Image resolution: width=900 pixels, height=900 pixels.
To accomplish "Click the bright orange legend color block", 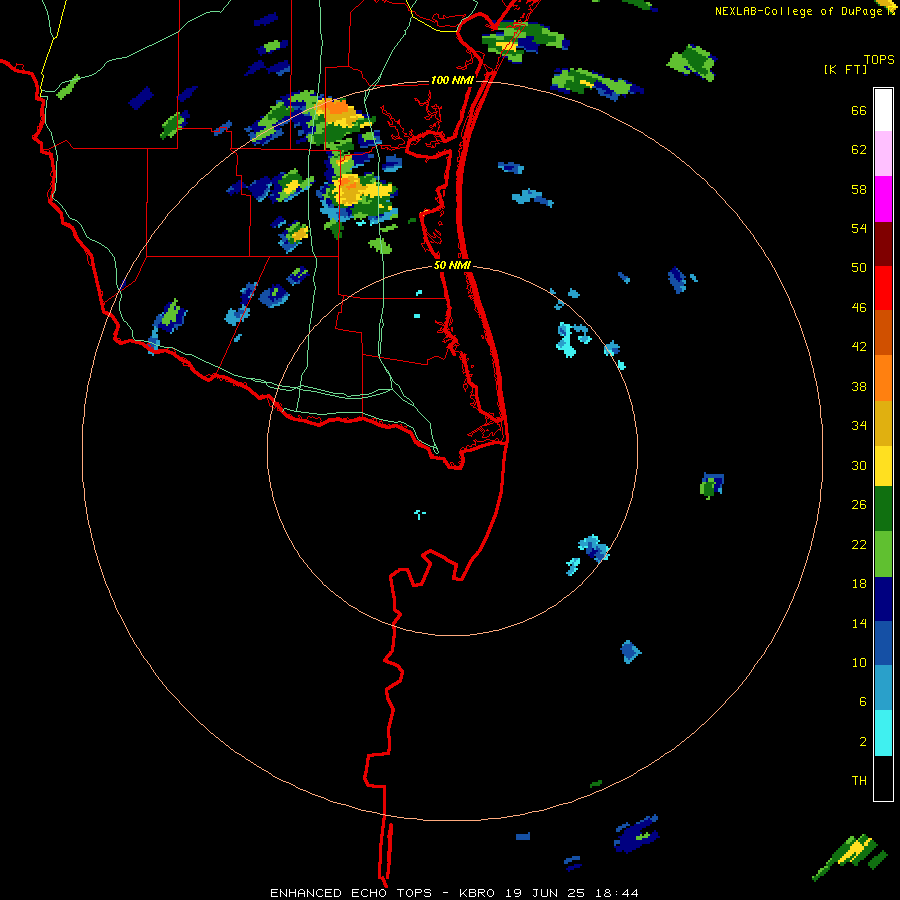I will [x=883, y=378].
